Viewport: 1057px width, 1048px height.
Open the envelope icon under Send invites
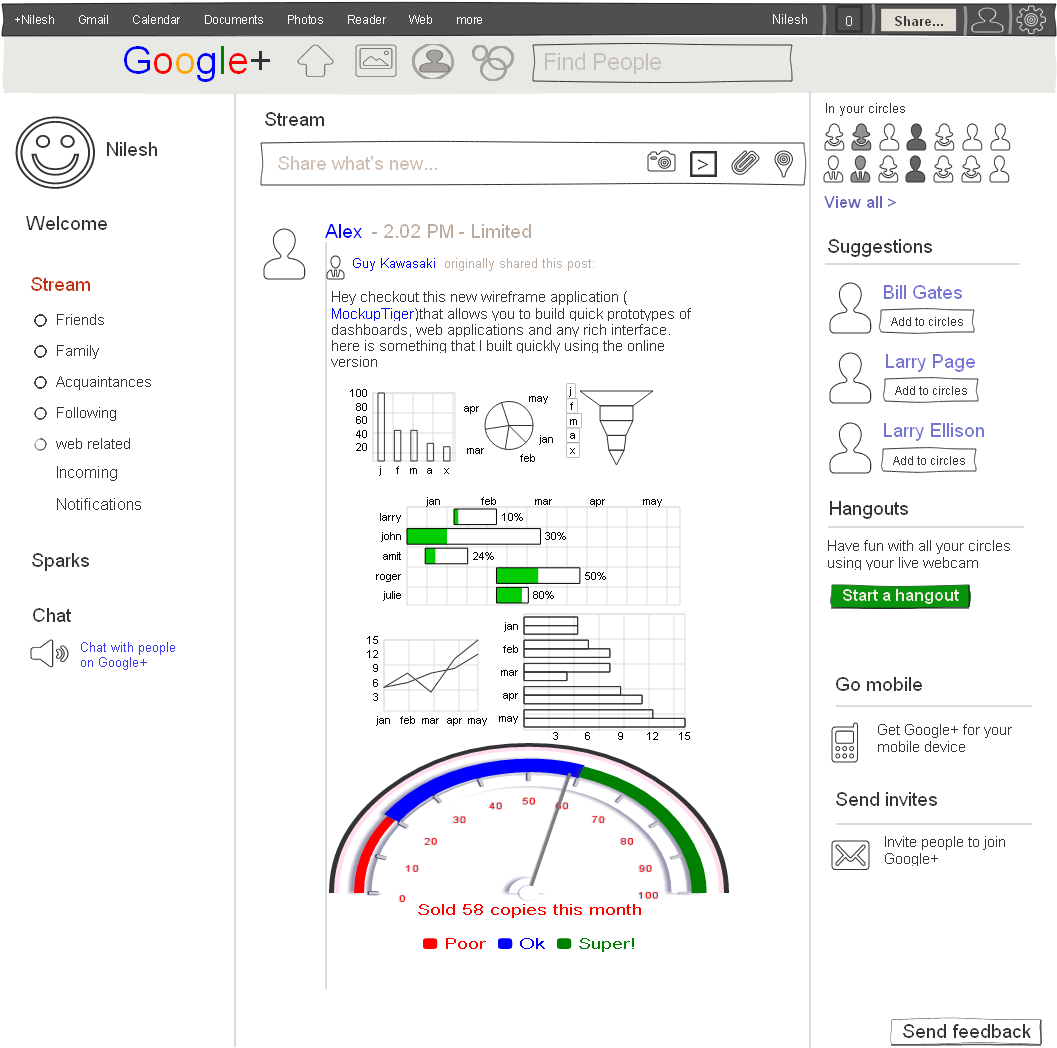(x=850, y=855)
